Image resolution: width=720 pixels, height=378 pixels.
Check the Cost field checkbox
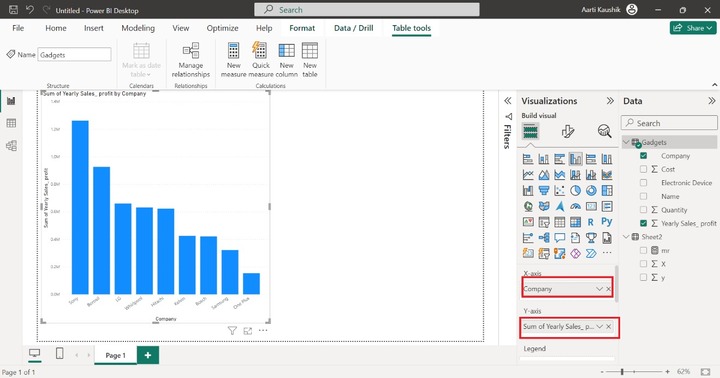click(643, 169)
